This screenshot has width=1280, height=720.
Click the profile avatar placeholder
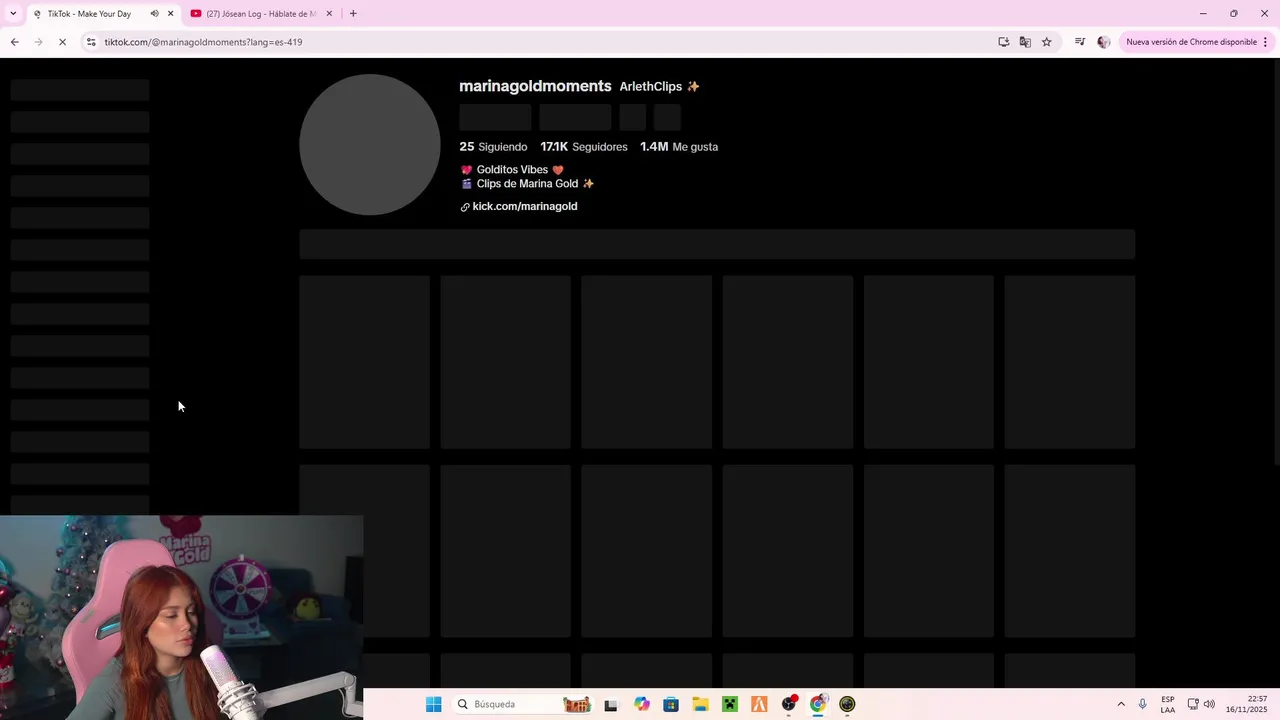[x=370, y=145]
